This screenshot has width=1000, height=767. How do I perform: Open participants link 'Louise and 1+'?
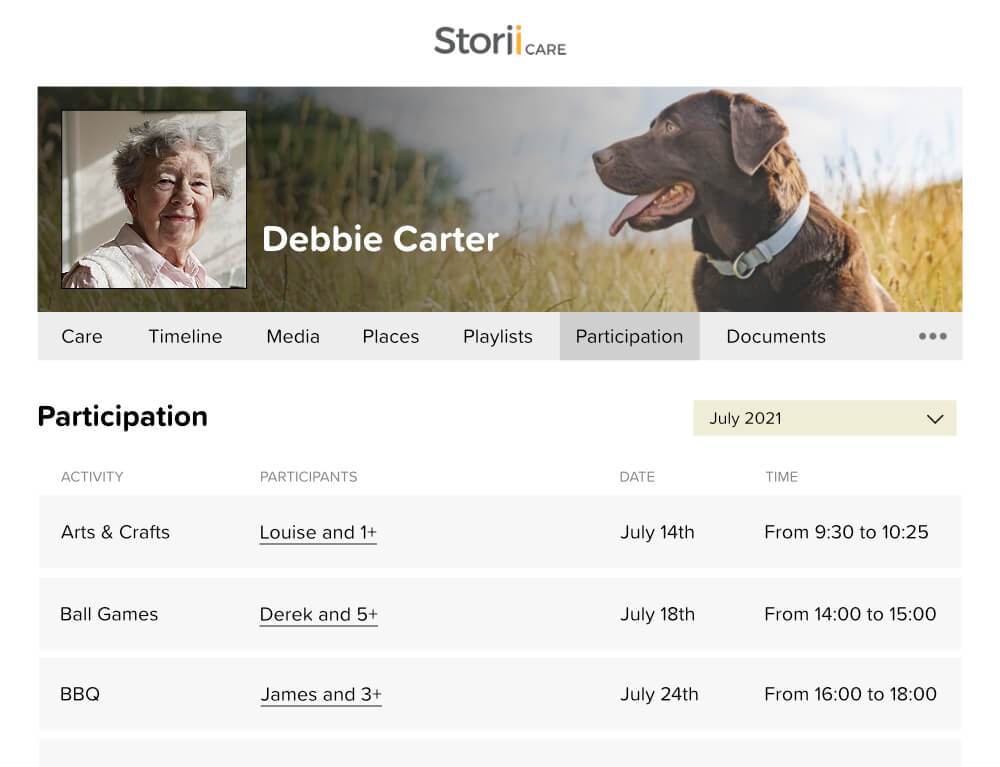[x=317, y=532]
